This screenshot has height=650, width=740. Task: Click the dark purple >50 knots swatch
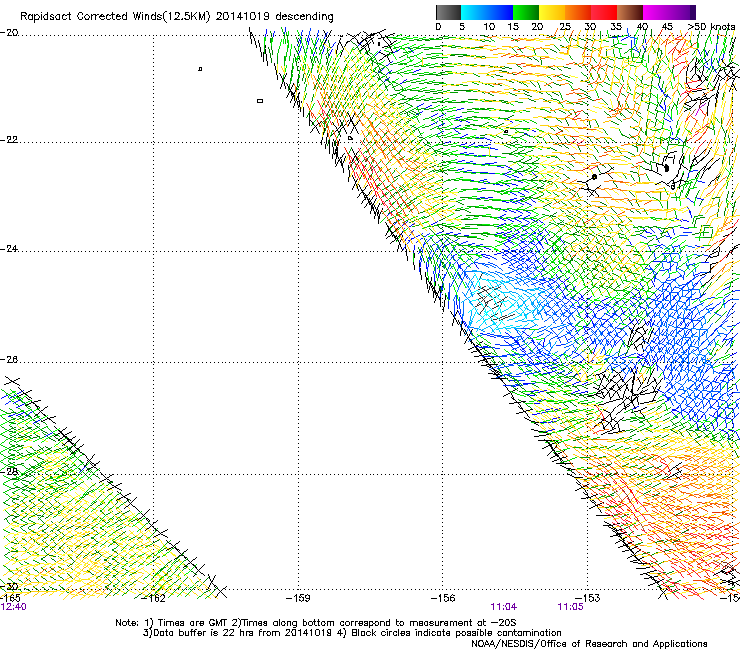[693, 12]
